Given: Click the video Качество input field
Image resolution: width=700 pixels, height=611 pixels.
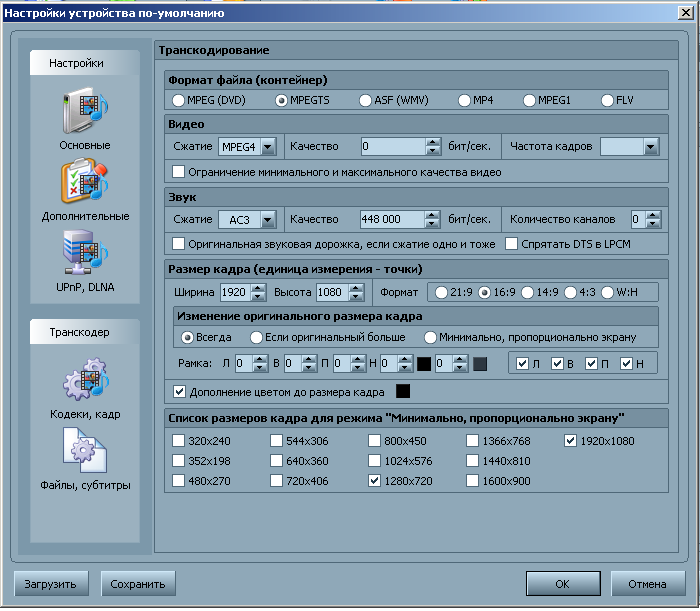Looking at the screenshot, I should pos(392,147).
